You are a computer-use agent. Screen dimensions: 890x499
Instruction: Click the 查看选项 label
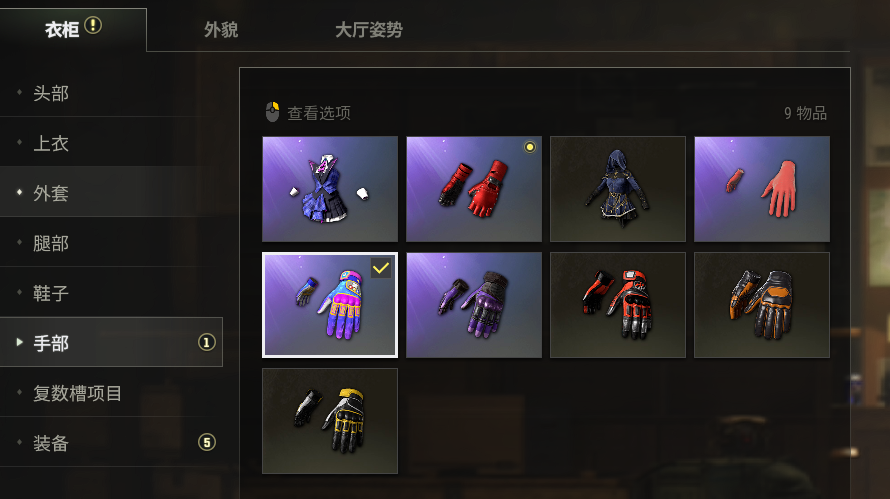click(x=319, y=113)
